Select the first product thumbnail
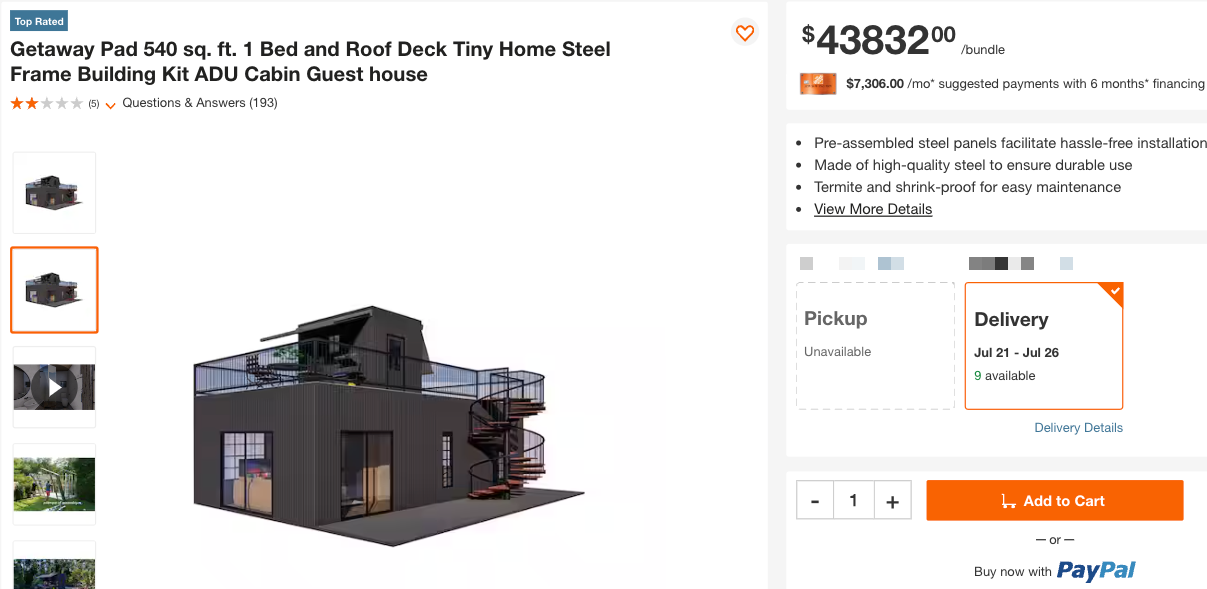Image resolution: width=1207 pixels, height=589 pixels. 54,193
